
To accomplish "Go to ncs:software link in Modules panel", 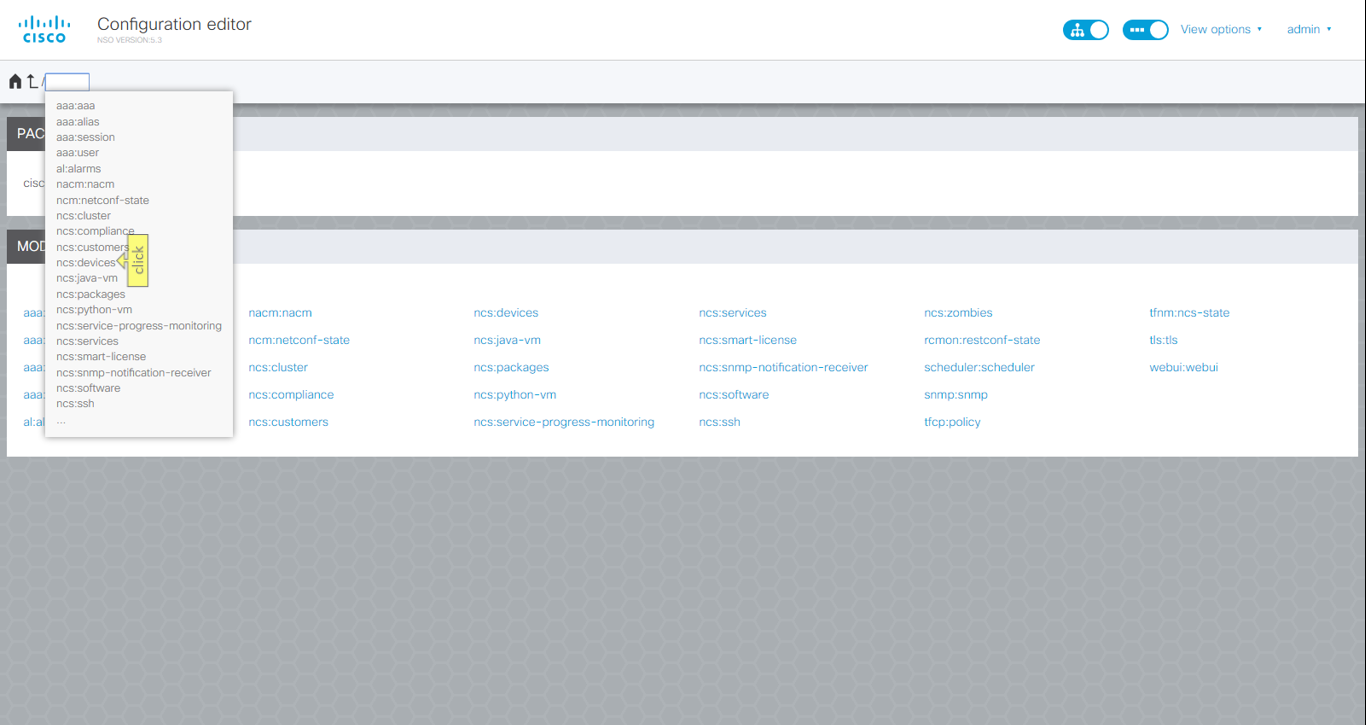I will coord(734,395).
